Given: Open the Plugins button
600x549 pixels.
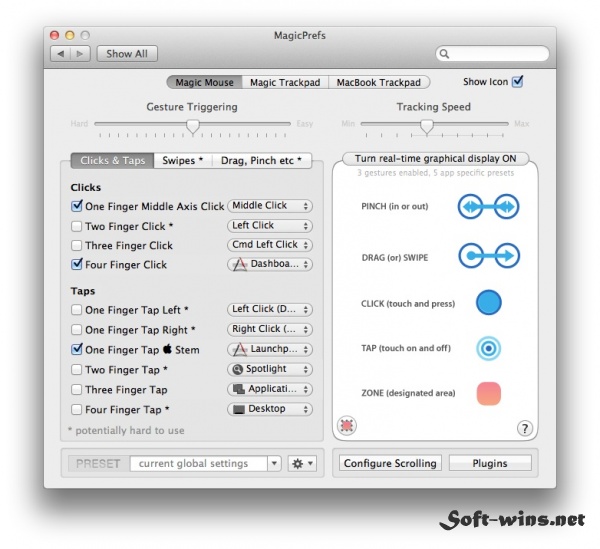Looking at the screenshot, I should [x=490, y=463].
